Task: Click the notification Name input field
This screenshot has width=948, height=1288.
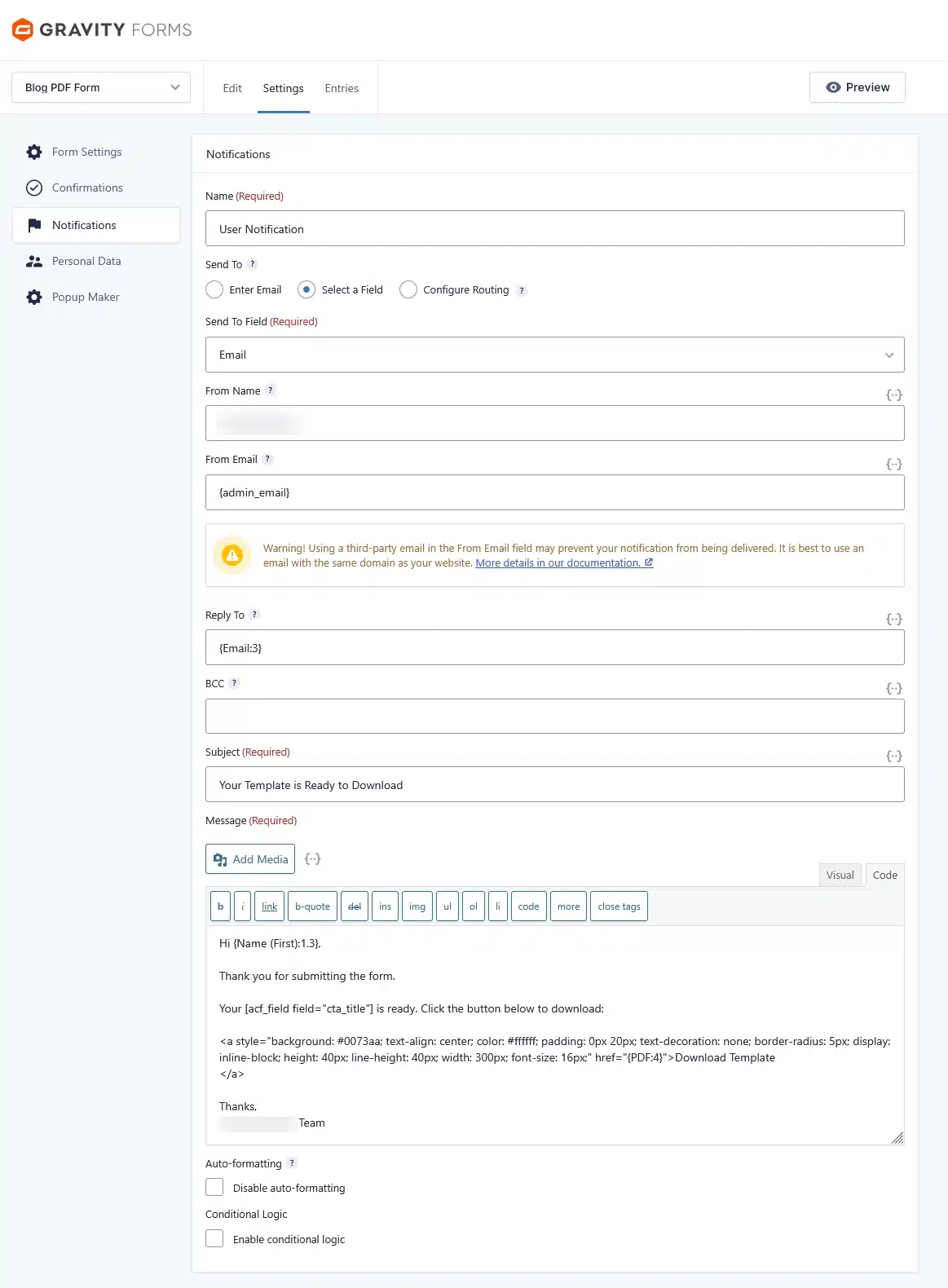Action: (555, 228)
